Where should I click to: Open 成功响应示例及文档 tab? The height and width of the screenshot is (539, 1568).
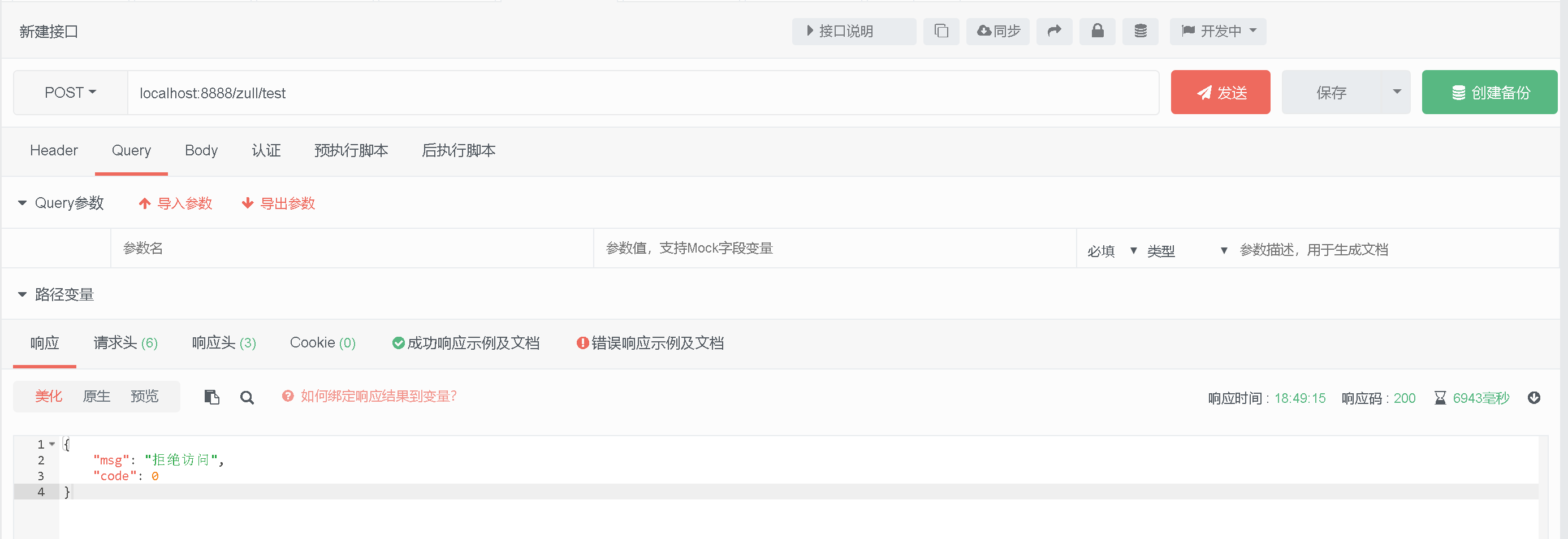tap(466, 342)
